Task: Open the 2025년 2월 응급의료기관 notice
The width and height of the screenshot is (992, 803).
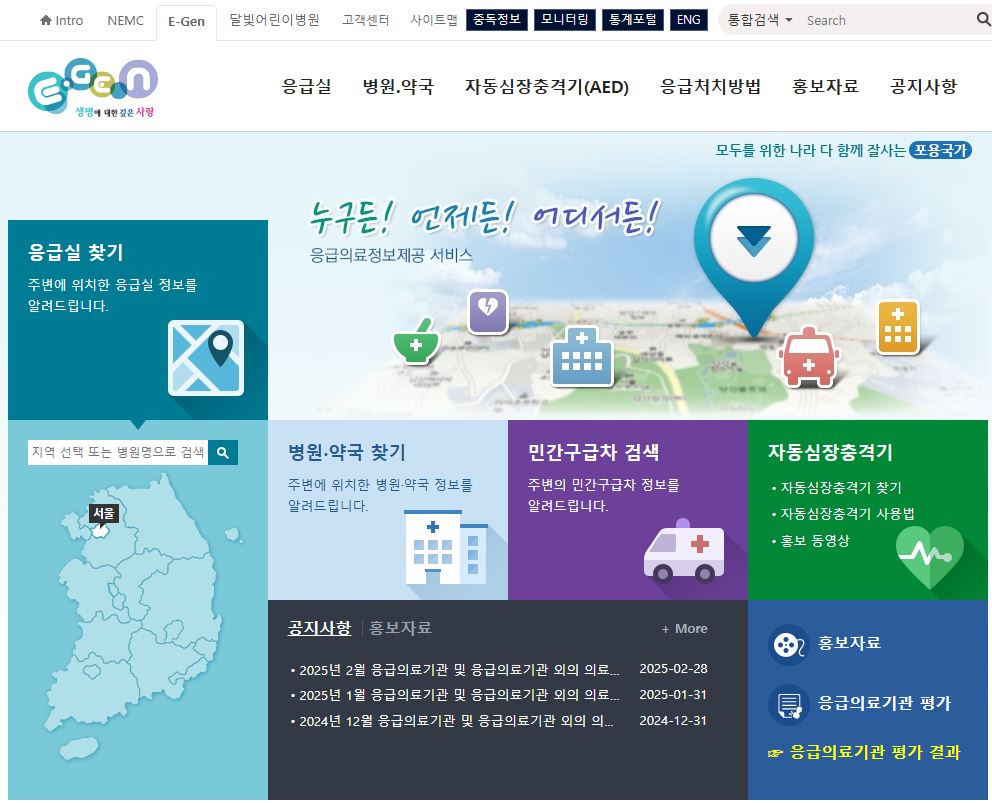Action: [x=459, y=669]
